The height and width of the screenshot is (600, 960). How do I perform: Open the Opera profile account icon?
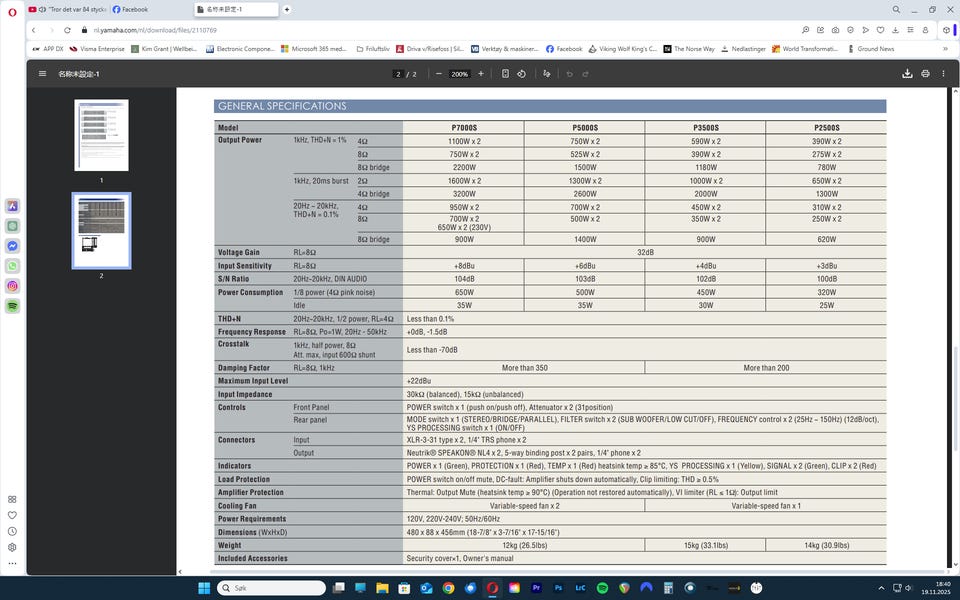tap(925, 30)
